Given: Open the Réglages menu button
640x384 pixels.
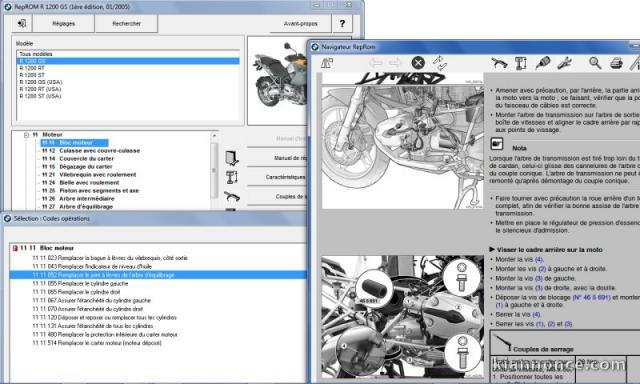Looking at the screenshot, I should tap(64, 24).
